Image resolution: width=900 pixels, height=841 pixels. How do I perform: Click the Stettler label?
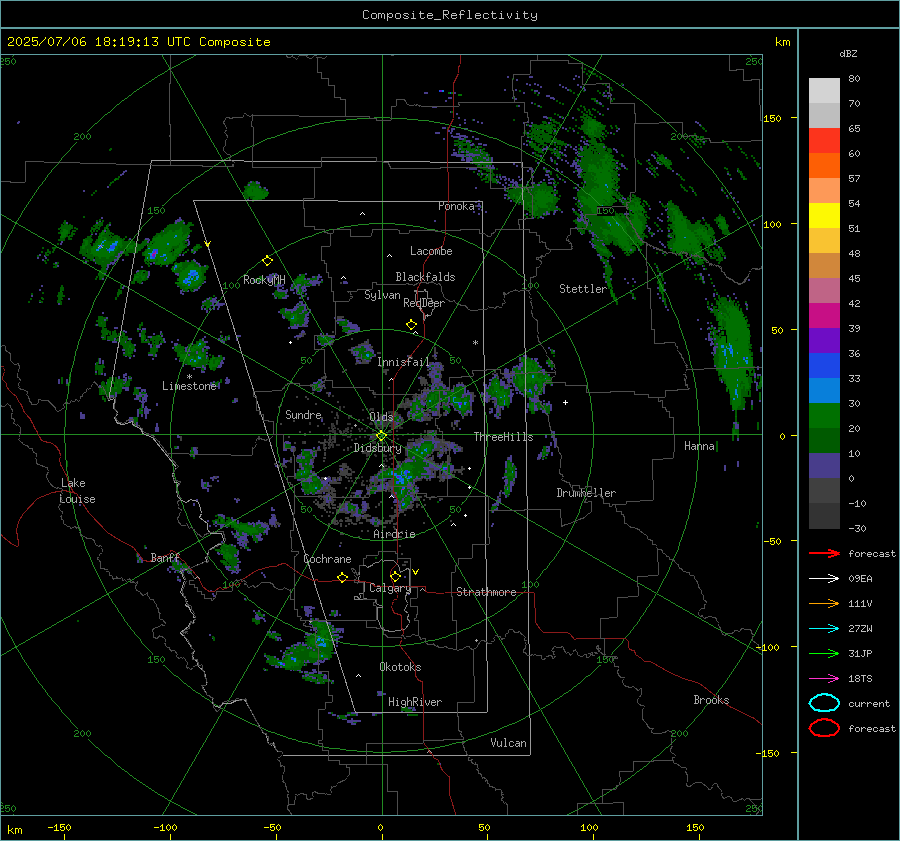pyautogui.click(x=583, y=289)
